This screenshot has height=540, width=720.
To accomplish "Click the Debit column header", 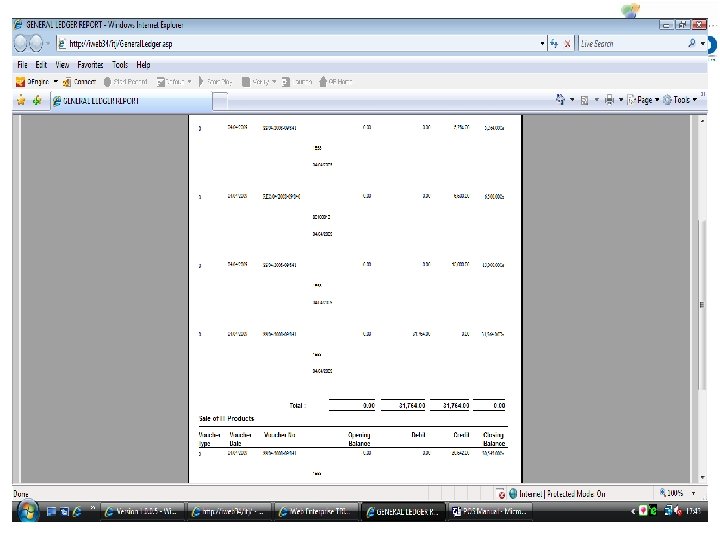I will coord(418,434).
